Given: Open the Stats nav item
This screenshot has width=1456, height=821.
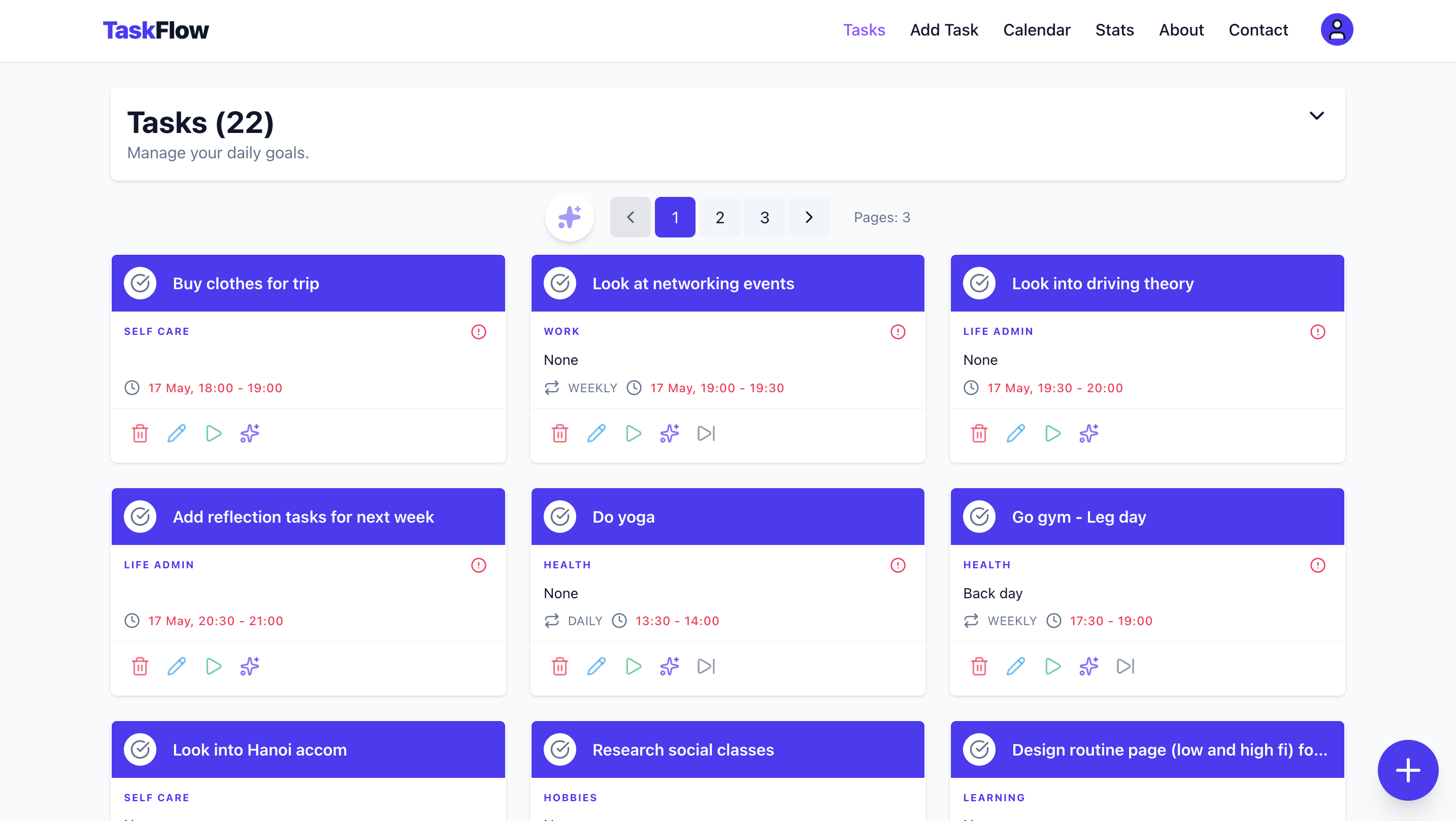Looking at the screenshot, I should (1114, 29).
